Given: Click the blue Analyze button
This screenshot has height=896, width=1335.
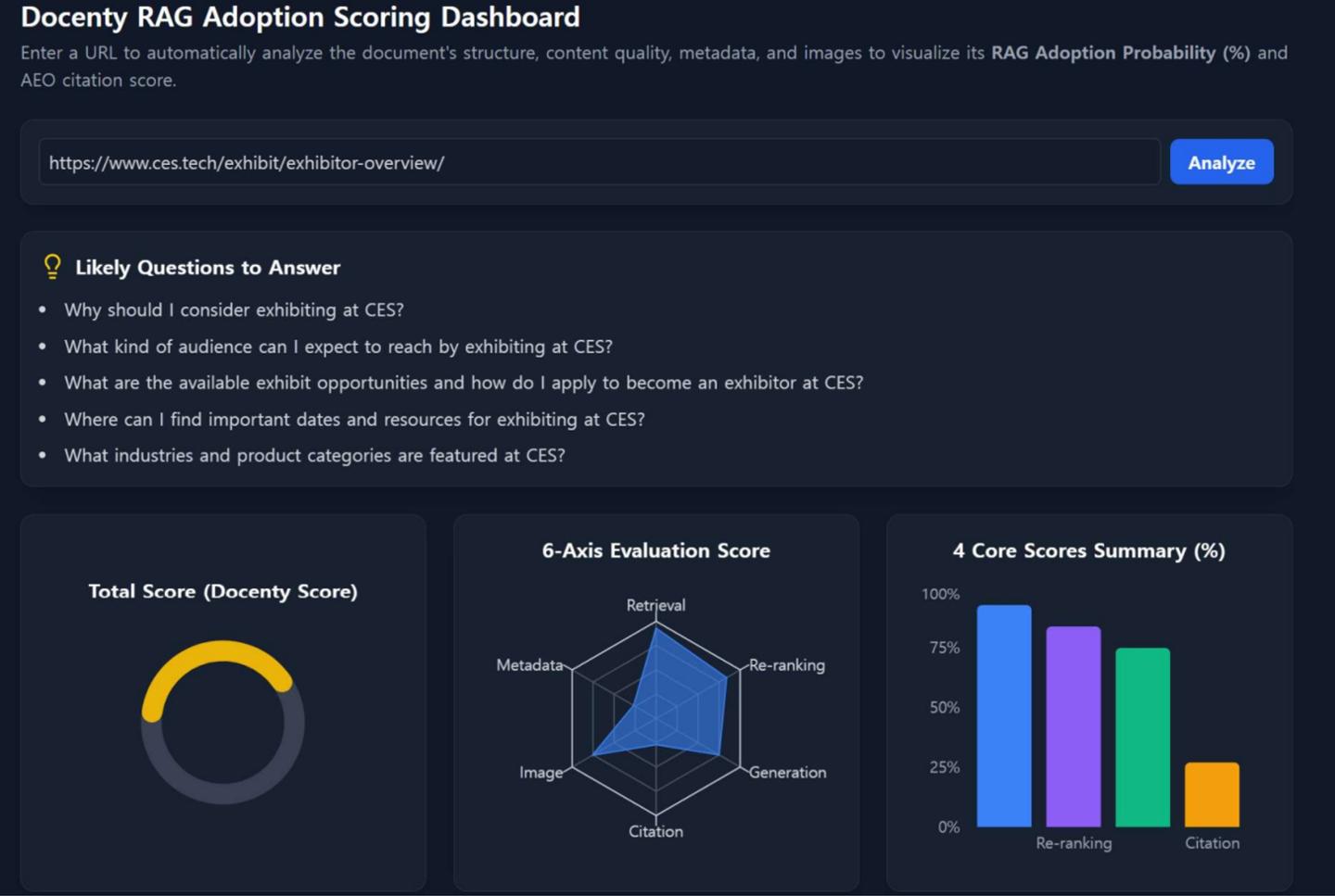Looking at the screenshot, I should (1221, 162).
